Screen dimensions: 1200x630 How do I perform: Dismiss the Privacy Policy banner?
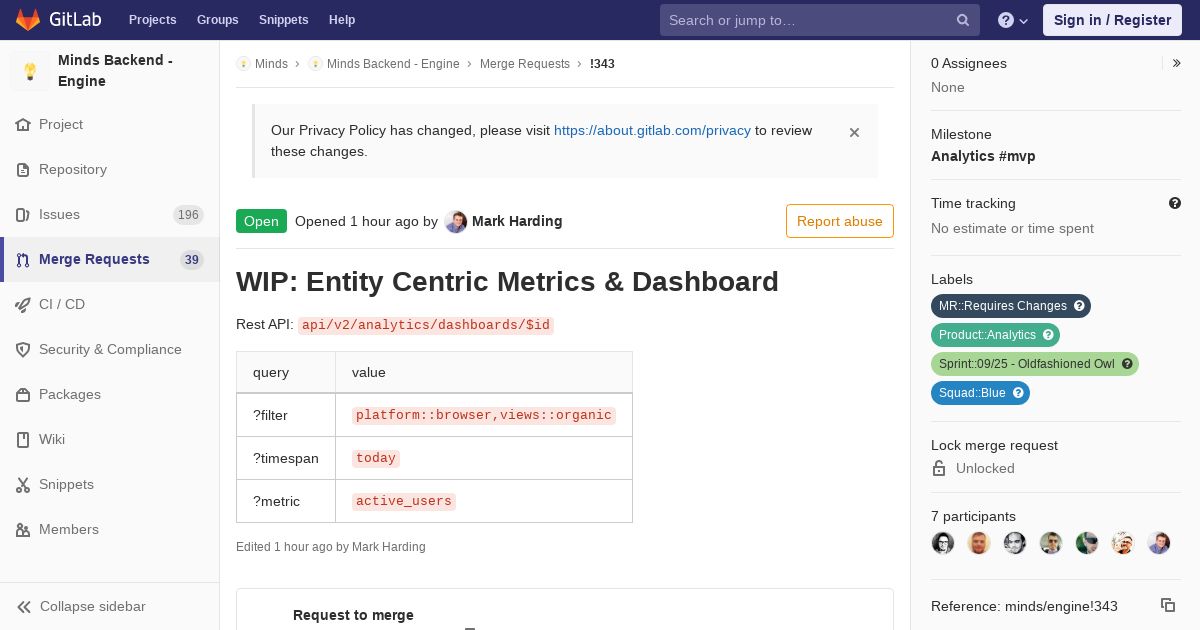[854, 132]
